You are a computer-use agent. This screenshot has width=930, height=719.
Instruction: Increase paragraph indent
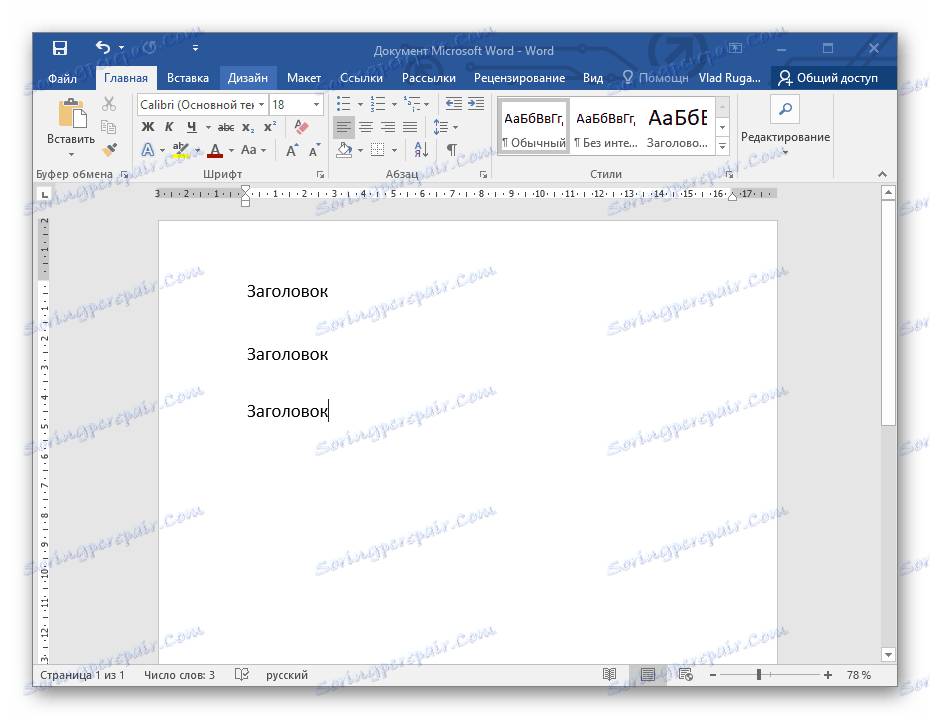(x=476, y=104)
